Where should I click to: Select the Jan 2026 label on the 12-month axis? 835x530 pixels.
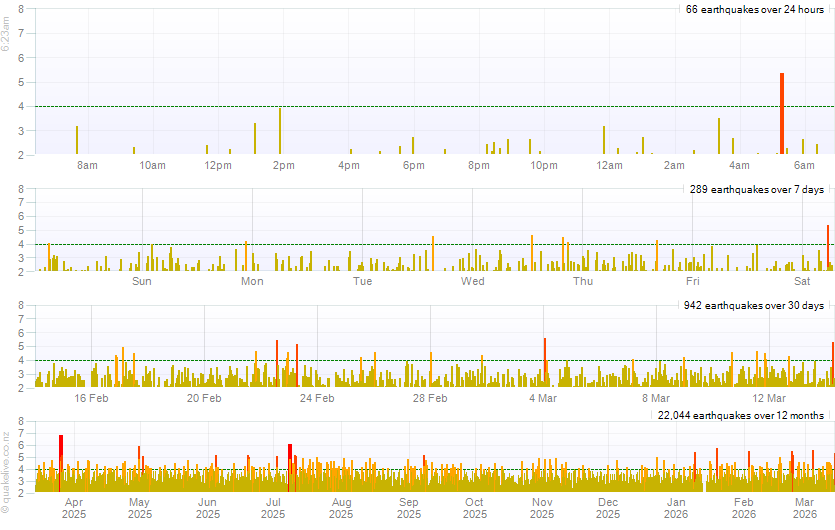tap(677, 508)
